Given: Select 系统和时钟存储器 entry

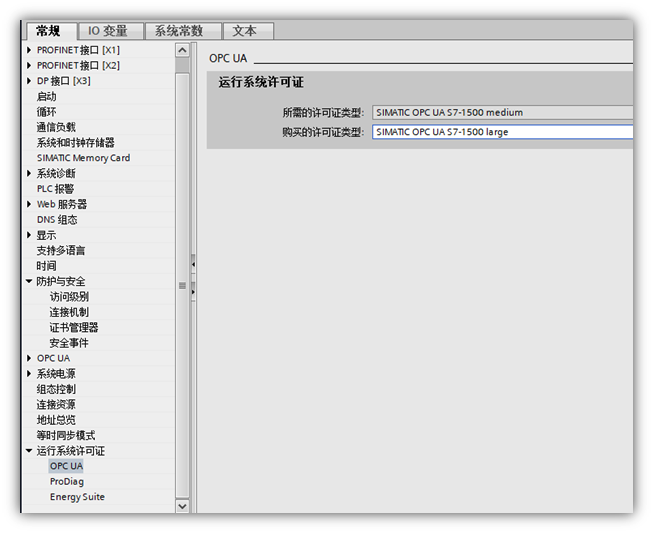Looking at the screenshot, I should click(x=75, y=142).
